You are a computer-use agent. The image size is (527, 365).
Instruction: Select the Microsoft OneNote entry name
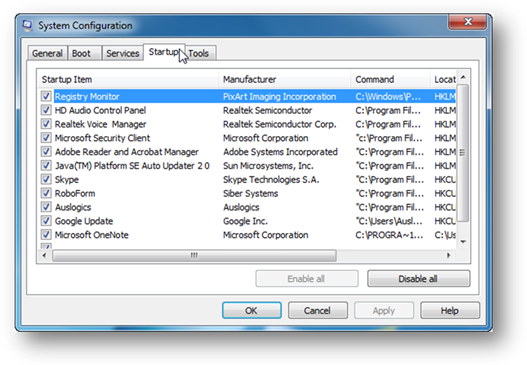tap(91, 235)
